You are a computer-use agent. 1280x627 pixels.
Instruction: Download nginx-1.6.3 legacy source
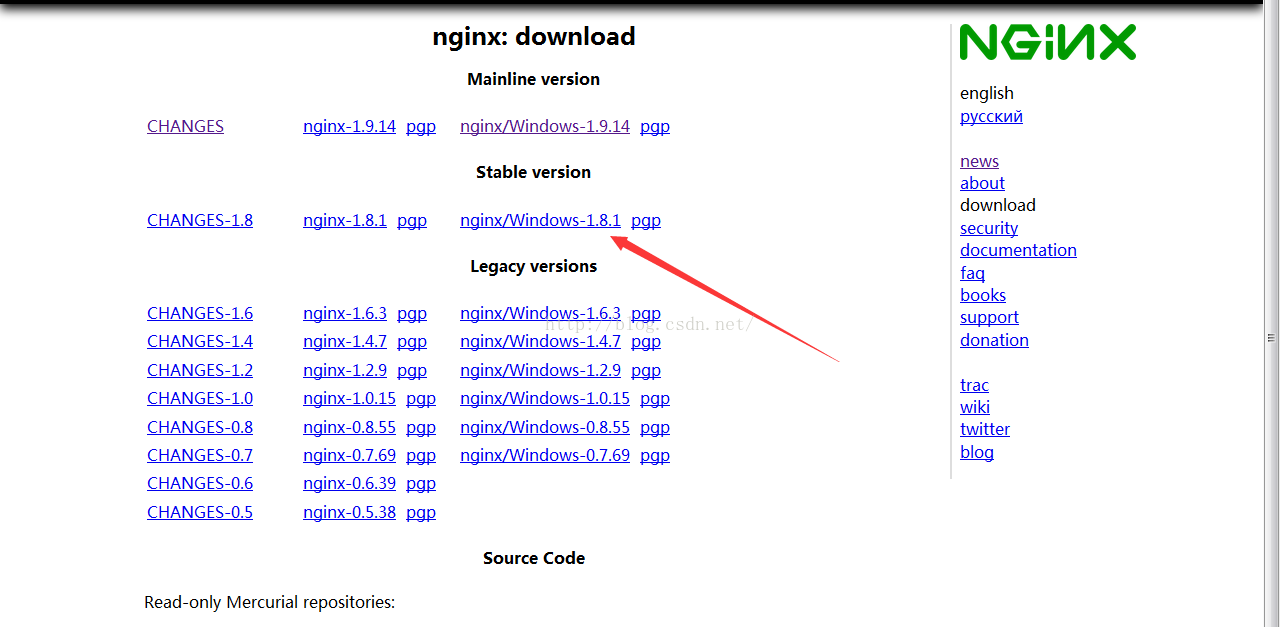point(345,313)
